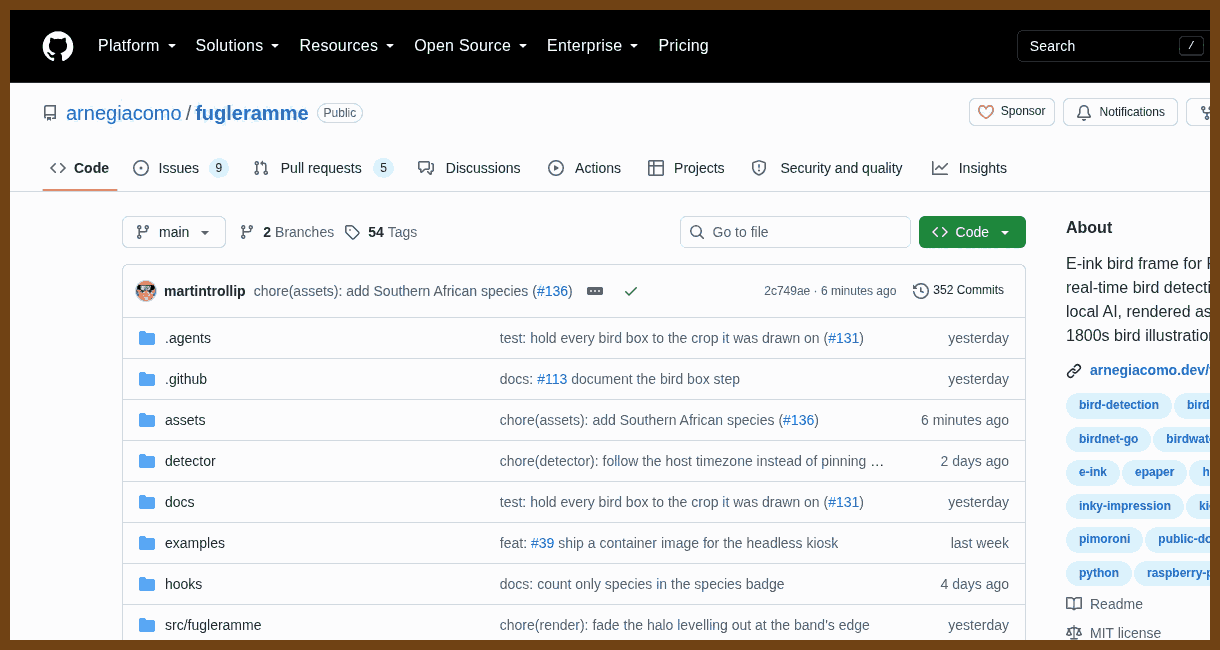Click folder icon beside .agents
Image resolution: width=1220 pixels, height=650 pixels.
coord(147,338)
